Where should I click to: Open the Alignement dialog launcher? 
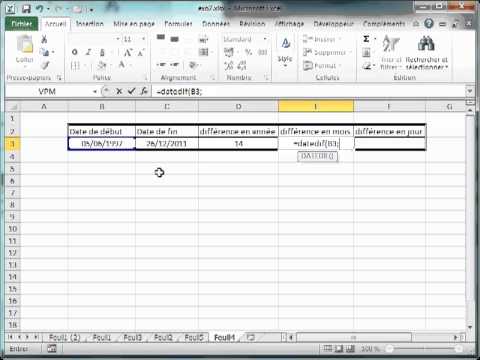tap(212, 77)
